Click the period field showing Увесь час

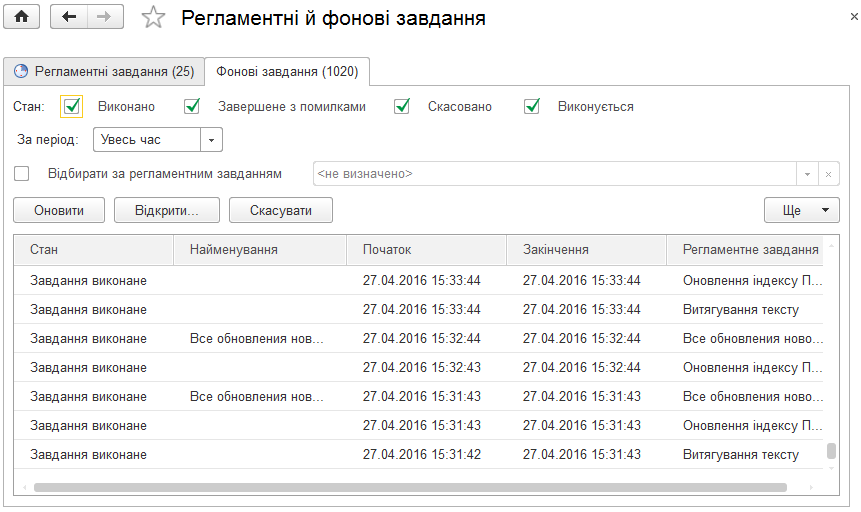click(147, 140)
